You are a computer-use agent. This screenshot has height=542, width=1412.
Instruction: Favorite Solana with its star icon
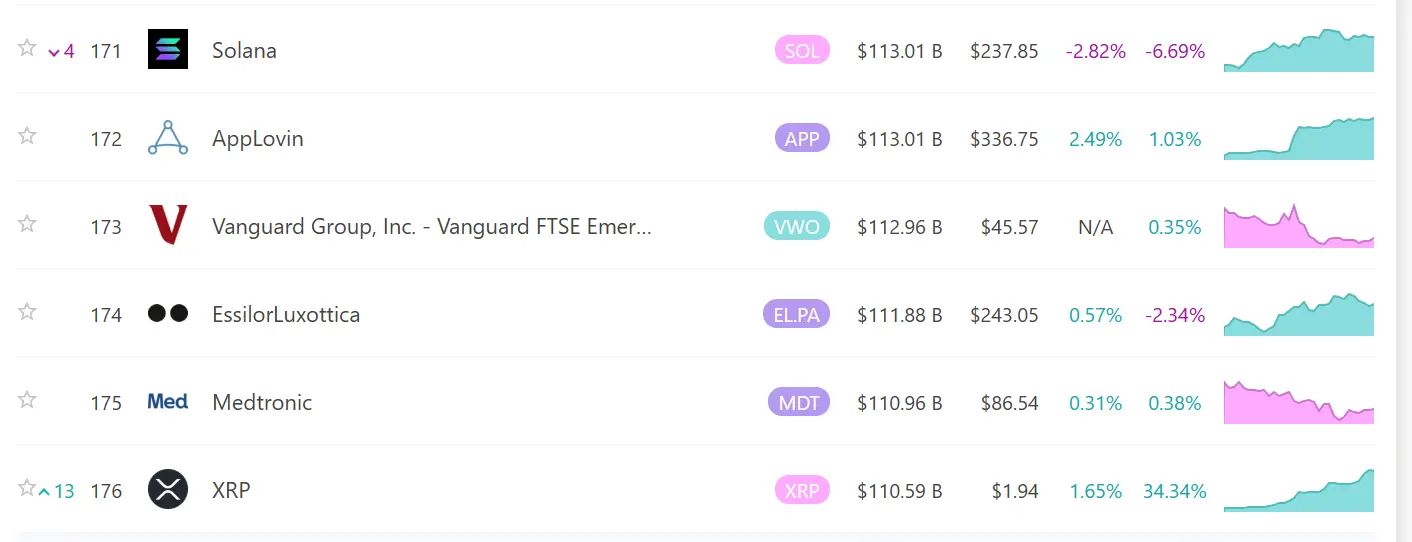click(27, 48)
